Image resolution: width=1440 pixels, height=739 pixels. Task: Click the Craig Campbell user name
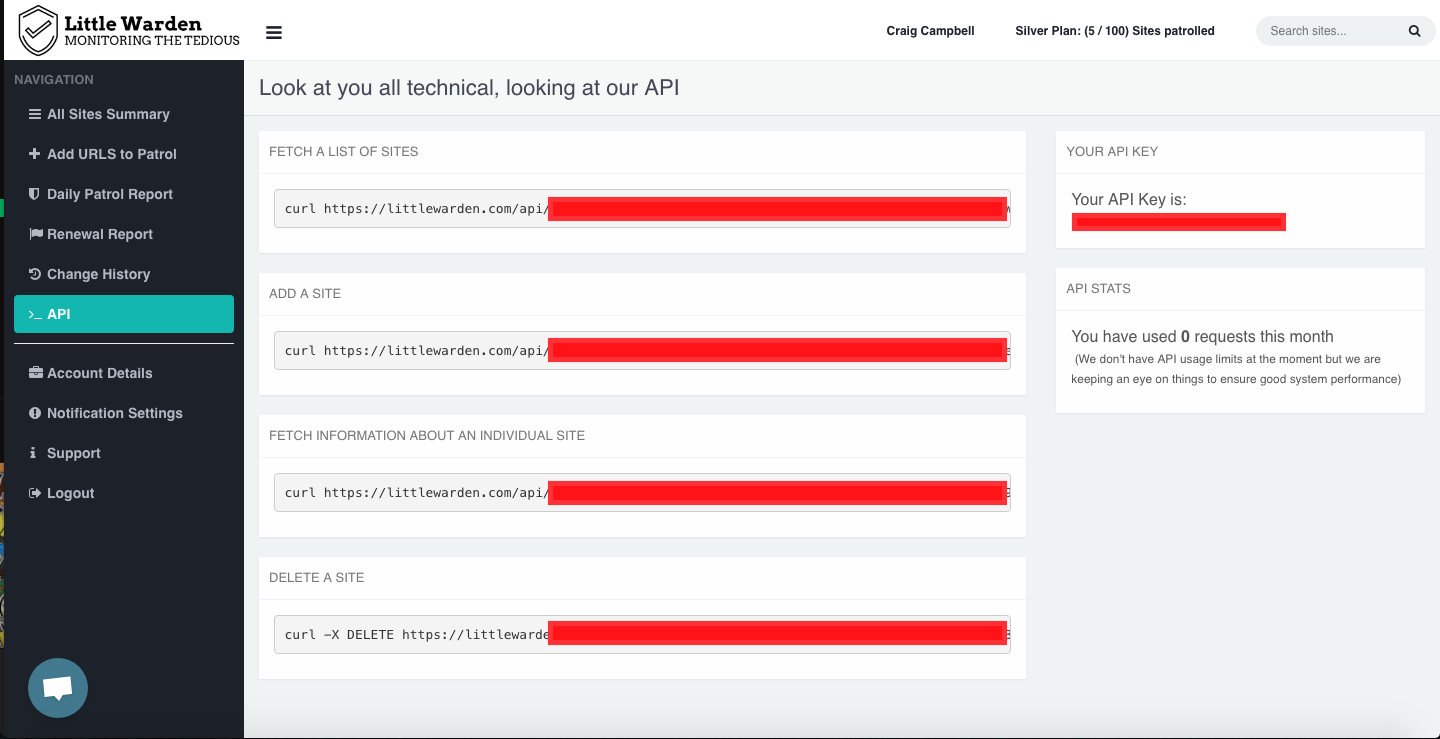(930, 31)
